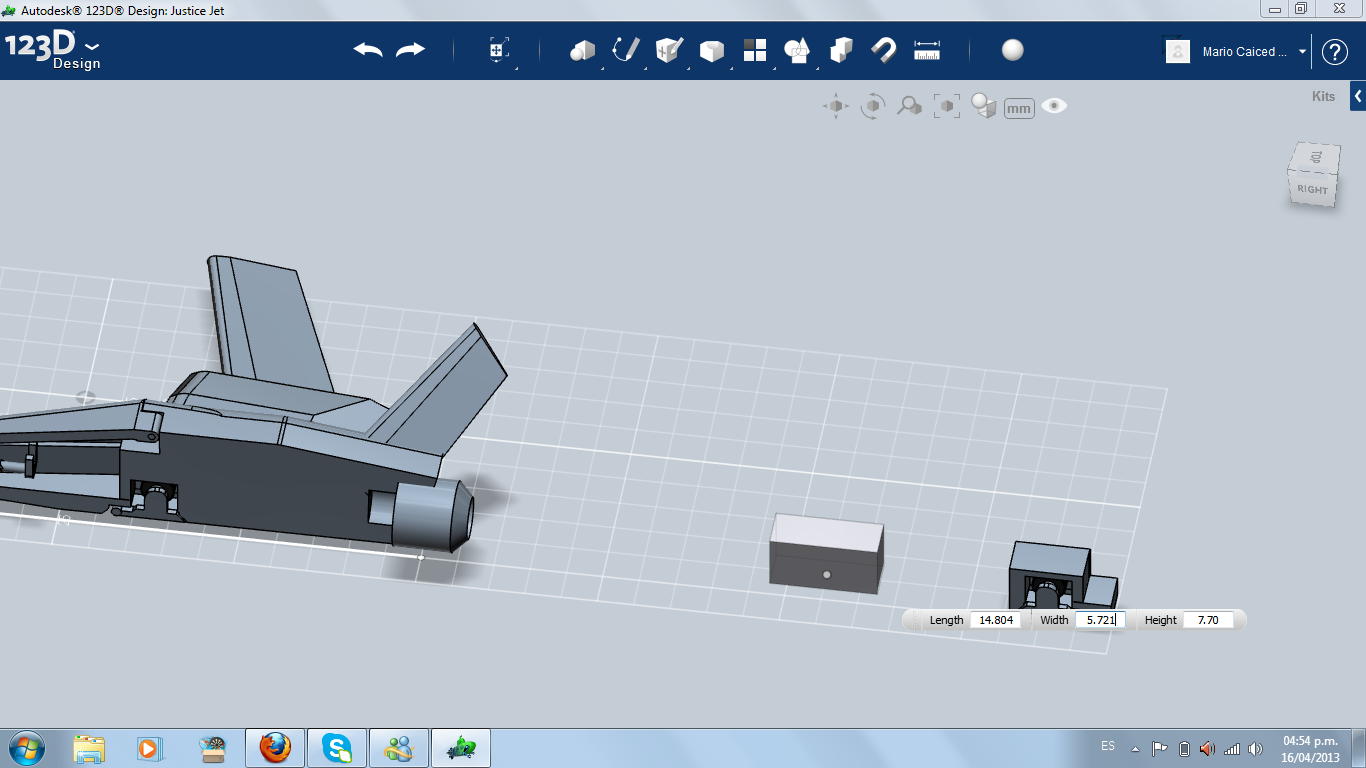Open the Grouping tools

click(x=797, y=50)
